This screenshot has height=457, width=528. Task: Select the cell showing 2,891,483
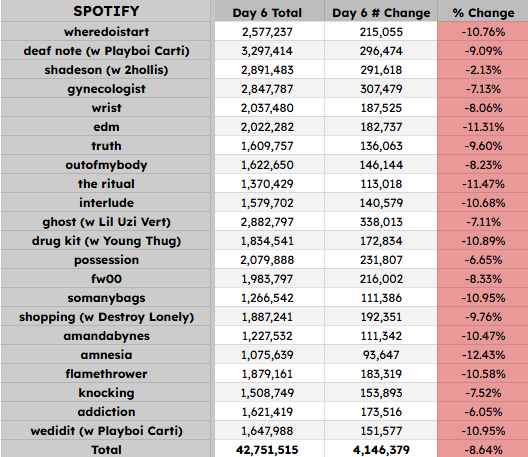(268, 70)
